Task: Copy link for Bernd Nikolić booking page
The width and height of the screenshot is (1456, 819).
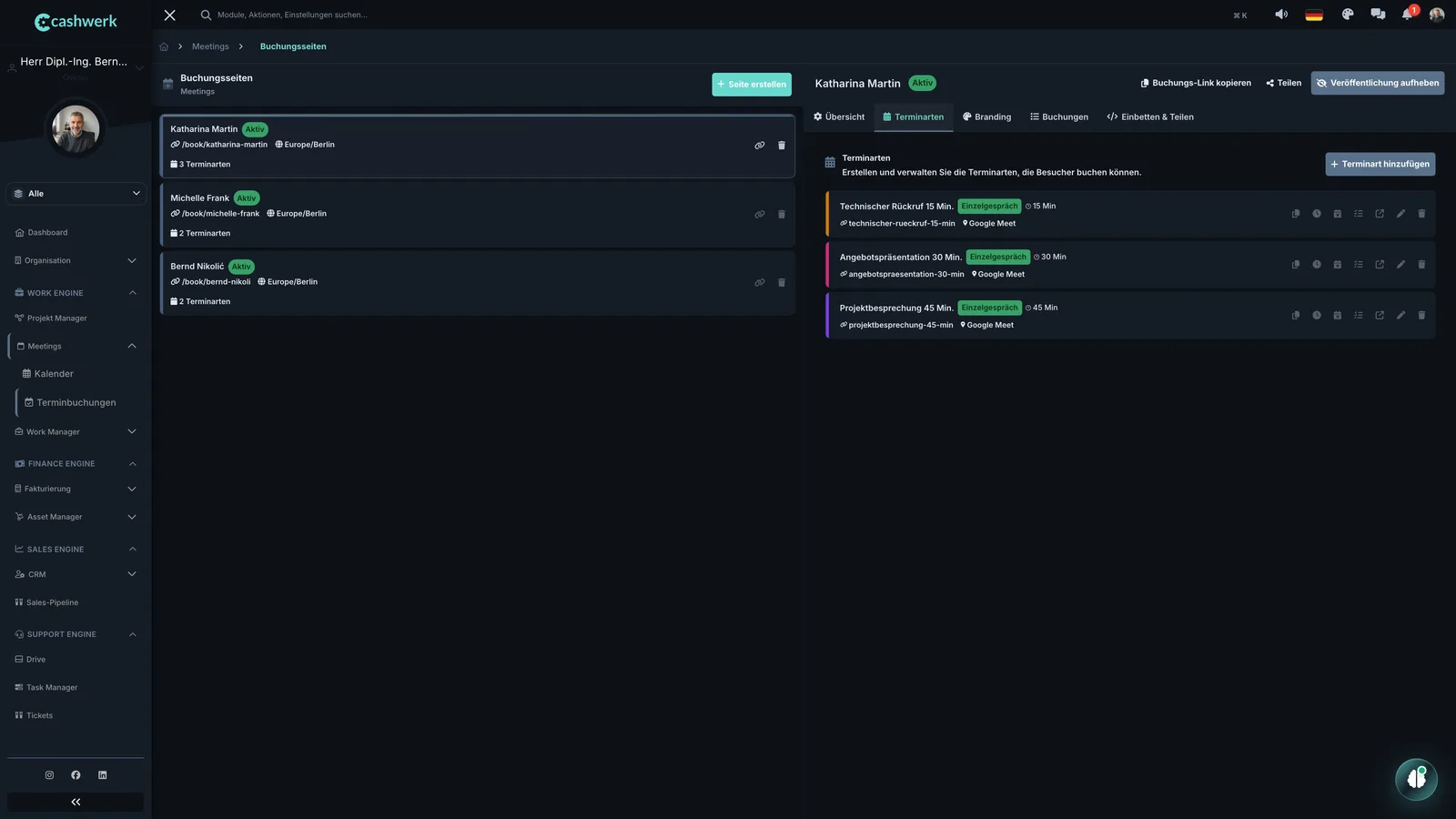Action: [x=760, y=283]
